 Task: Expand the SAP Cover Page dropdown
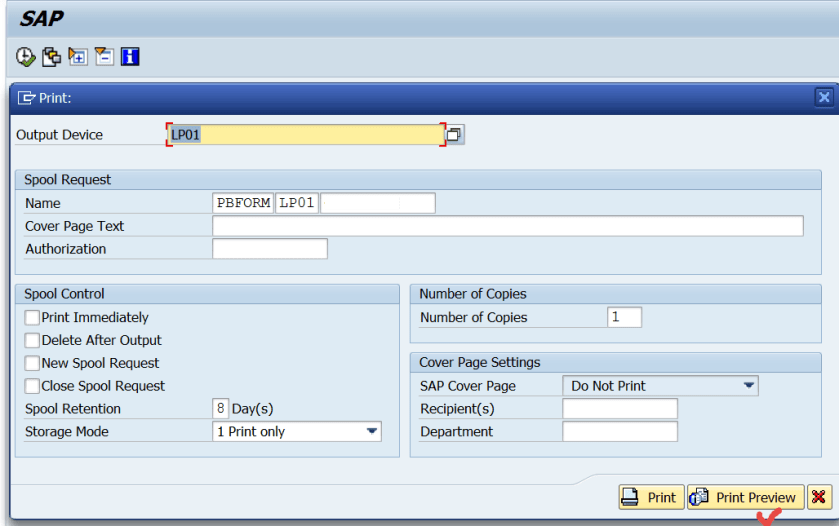point(749,386)
